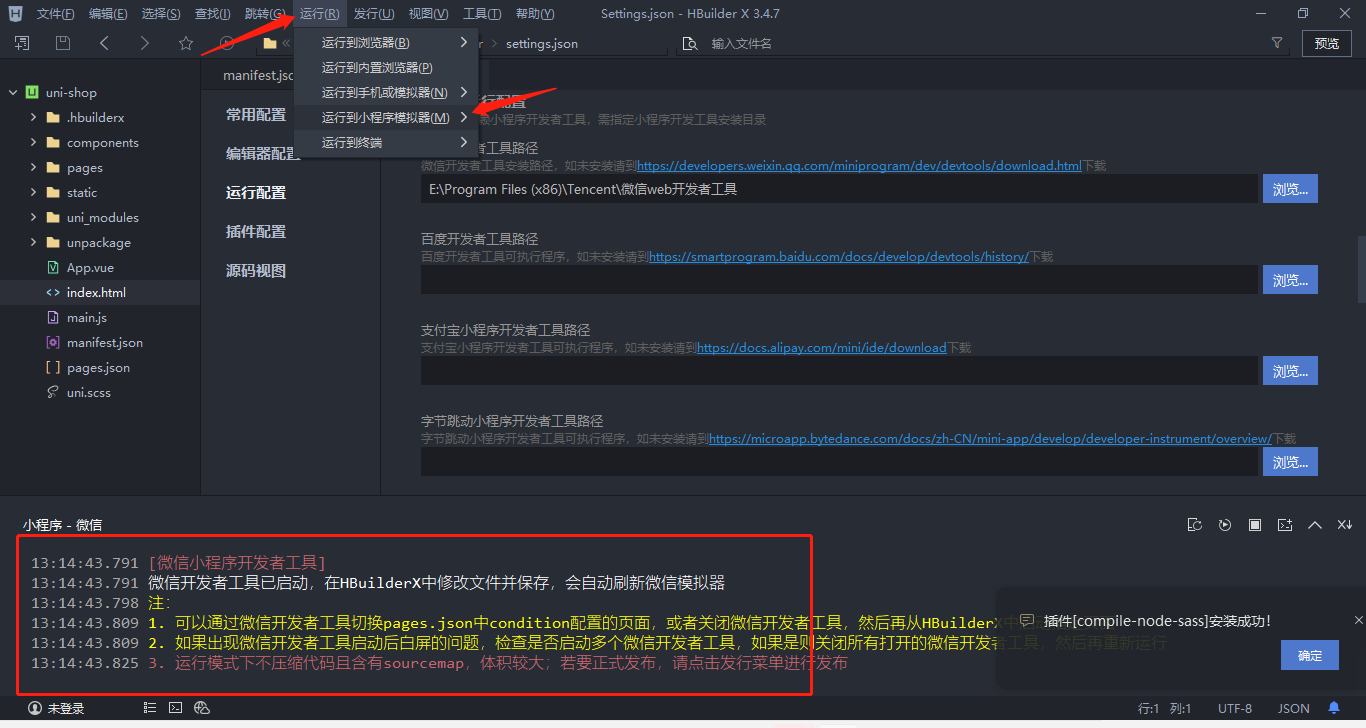Screen dimensions: 1366x728
Task: Click the palette icon in status bar
Action: pyautogui.click(x=202, y=708)
